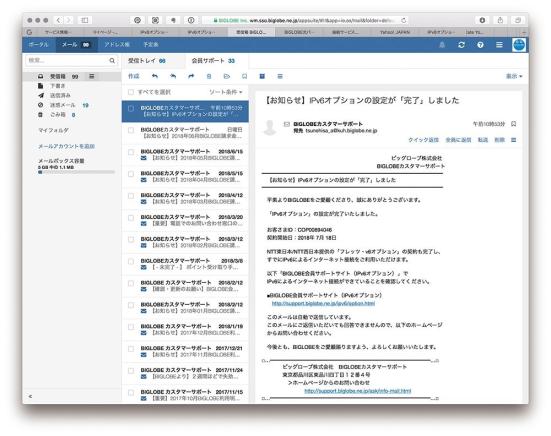551x436 pixels.
Task: Click 作成 to compose mail
Action: coord(134,76)
